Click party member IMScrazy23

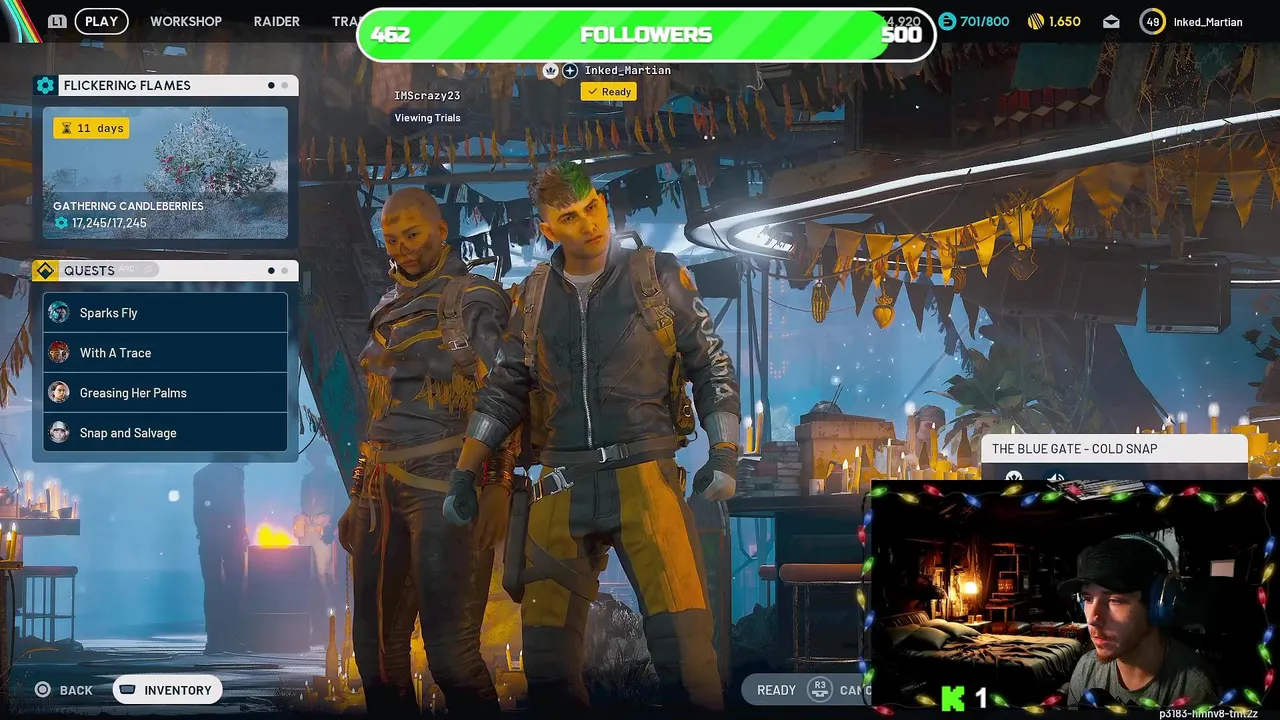[427, 96]
